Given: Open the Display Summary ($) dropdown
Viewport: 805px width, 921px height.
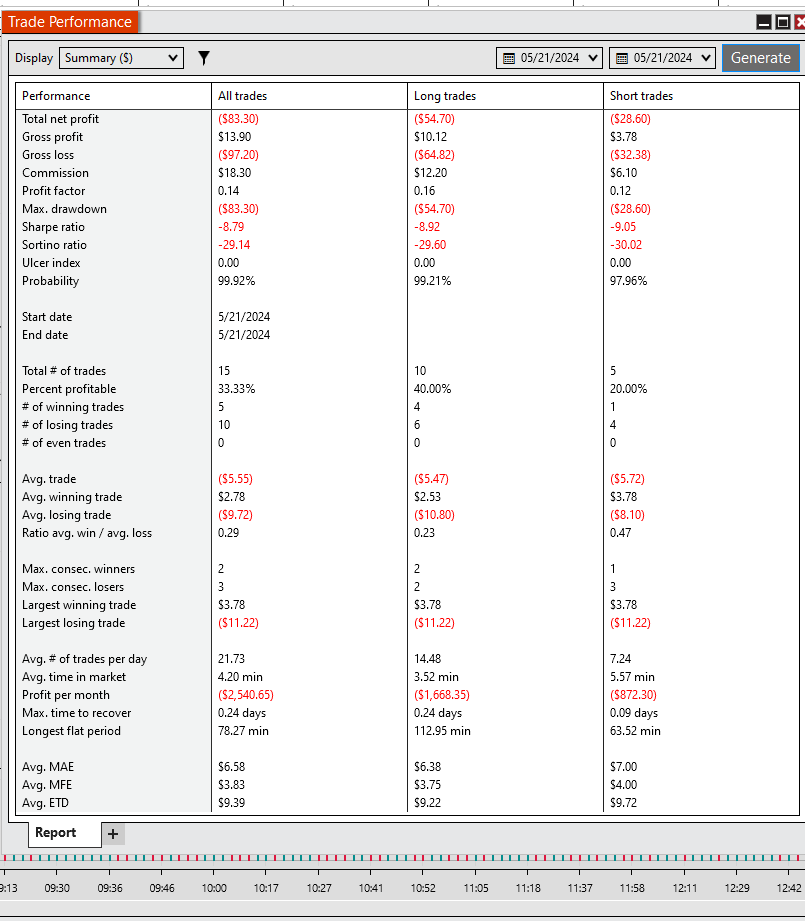Looking at the screenshot, I should 122,58.
